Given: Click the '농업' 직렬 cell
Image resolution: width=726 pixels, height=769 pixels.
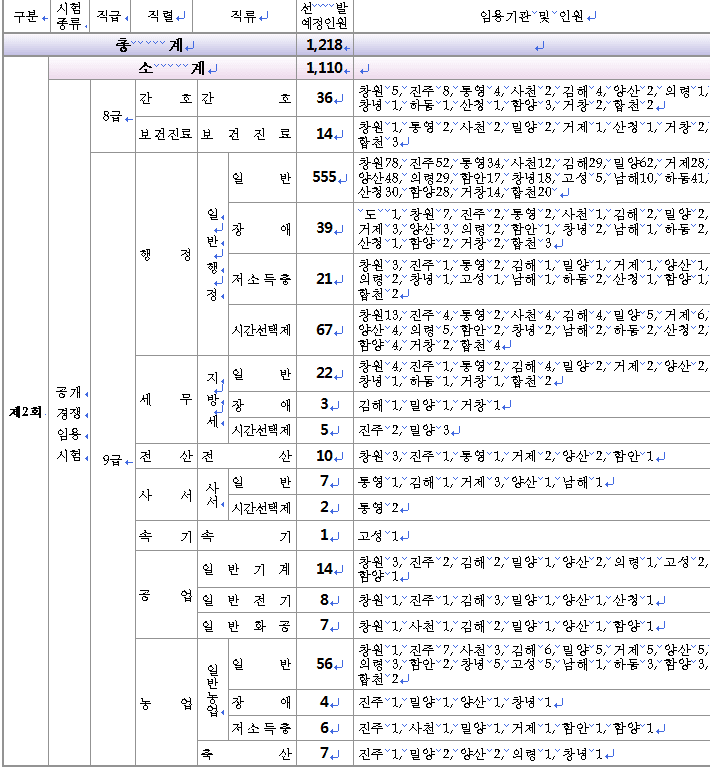Looking at the screenshot, I should [x=166, y=702].
